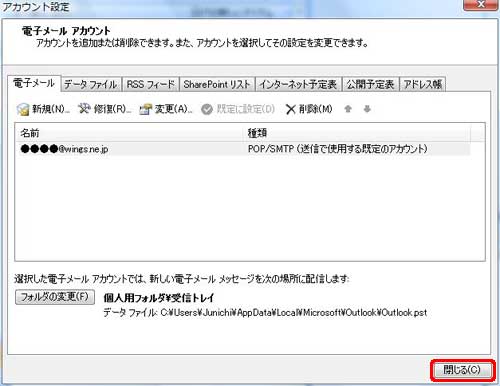500x386 pixels.
Task: Open the RSS フィード tab
Action: click(151, 84)
